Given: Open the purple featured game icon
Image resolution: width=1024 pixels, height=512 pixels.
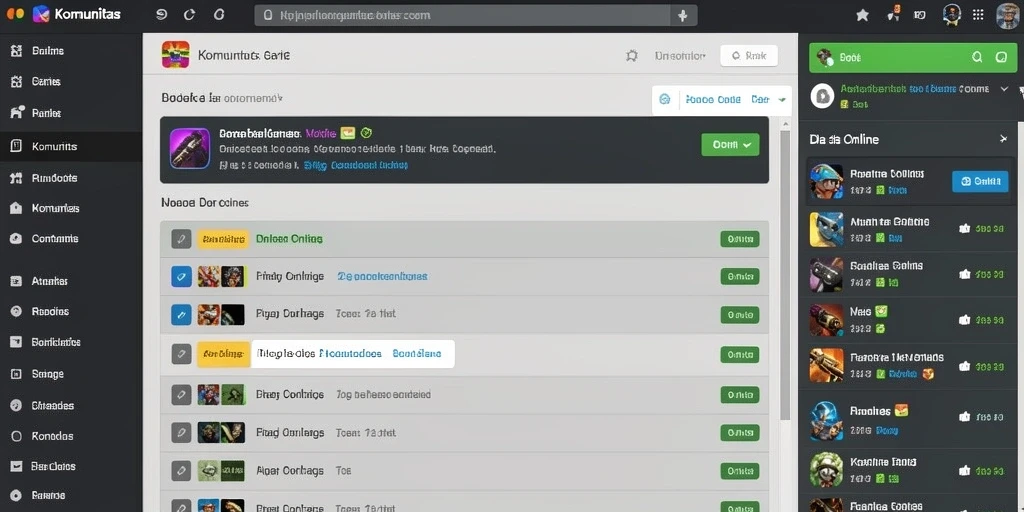Looking at the screenshot, I should pyautogui.click(x=190, y=148).
